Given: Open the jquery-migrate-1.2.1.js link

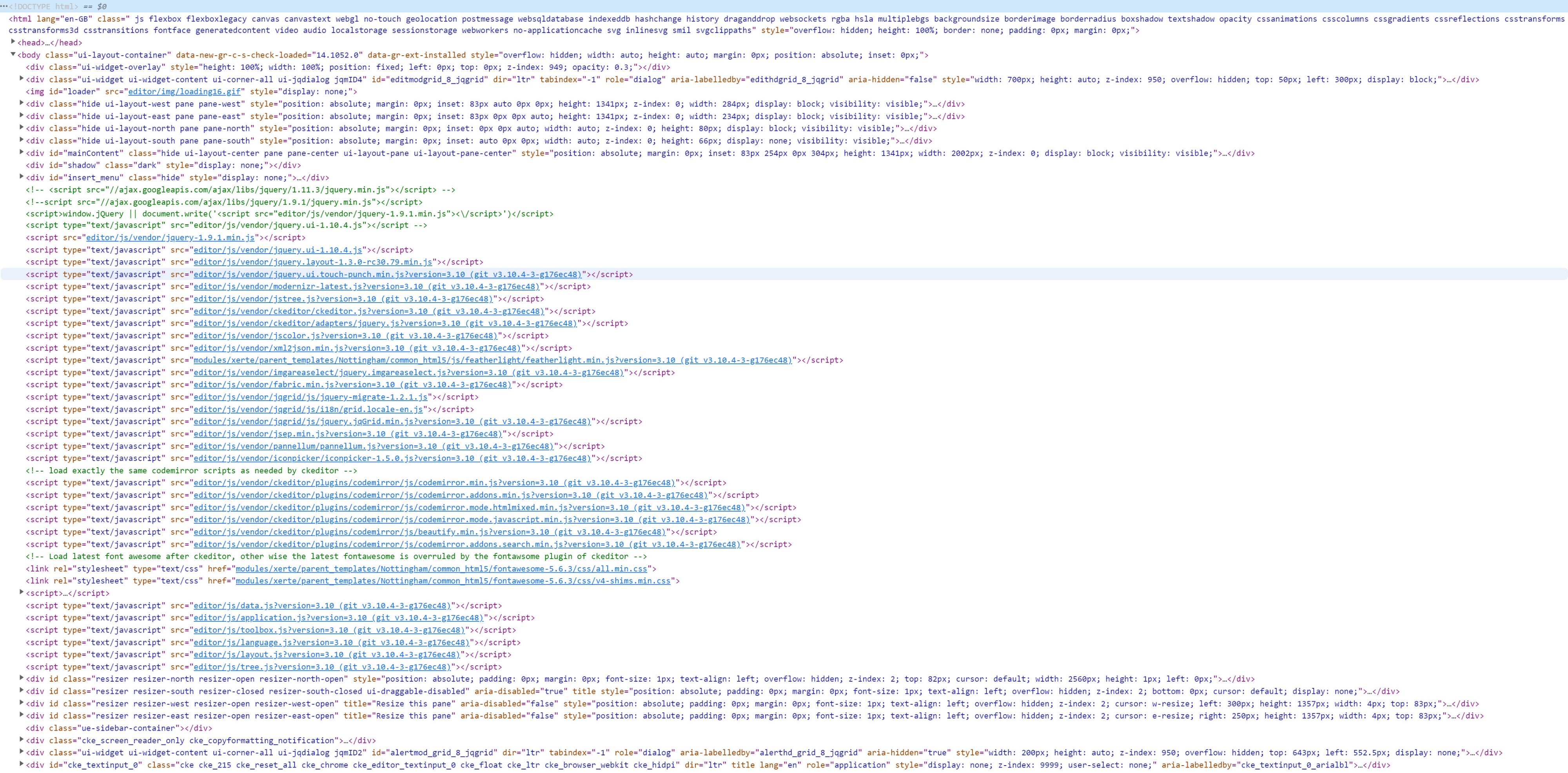Looking at the screenshot, I should click(x=310, y=397).
